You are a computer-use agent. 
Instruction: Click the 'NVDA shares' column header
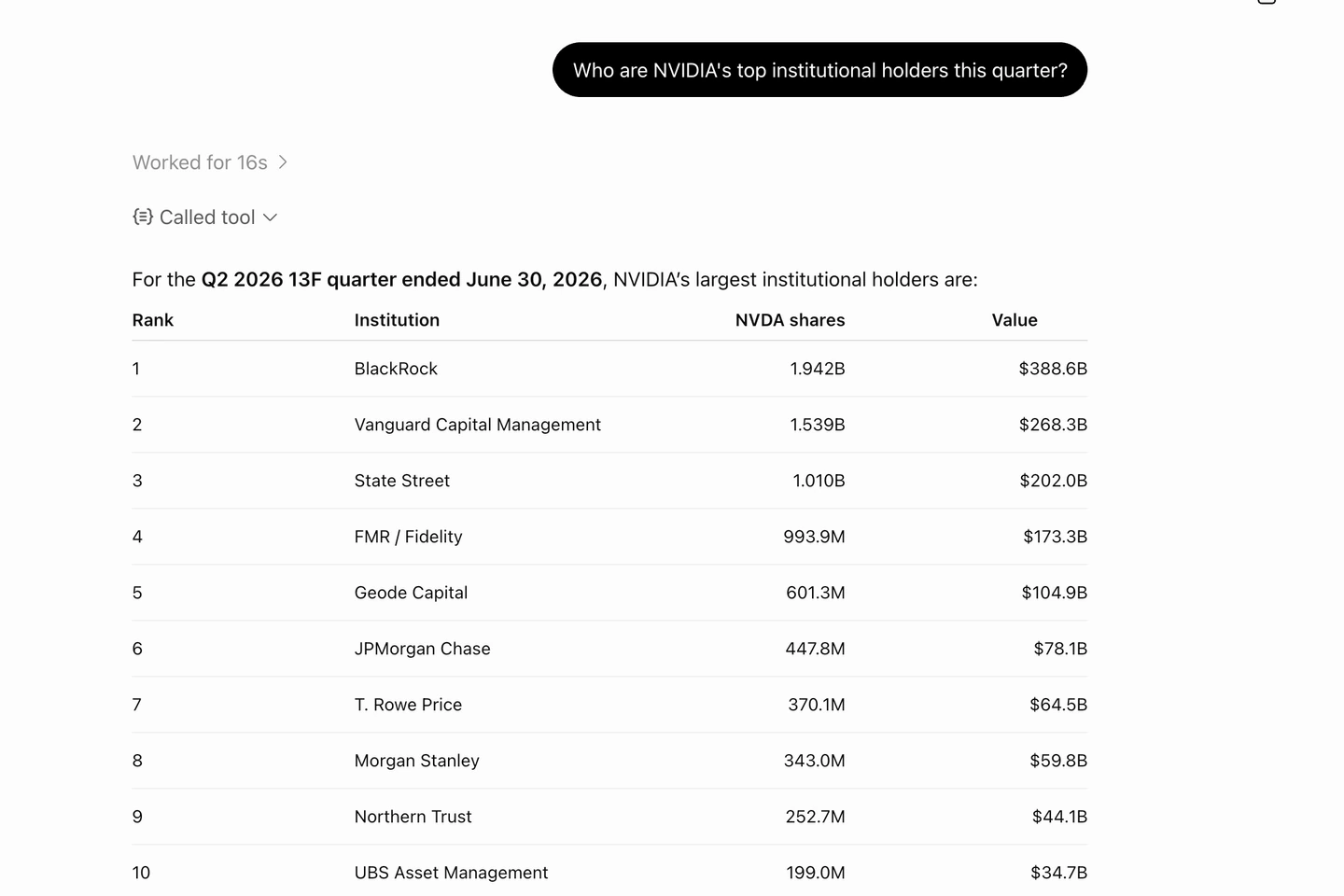(x=790, y=320)
